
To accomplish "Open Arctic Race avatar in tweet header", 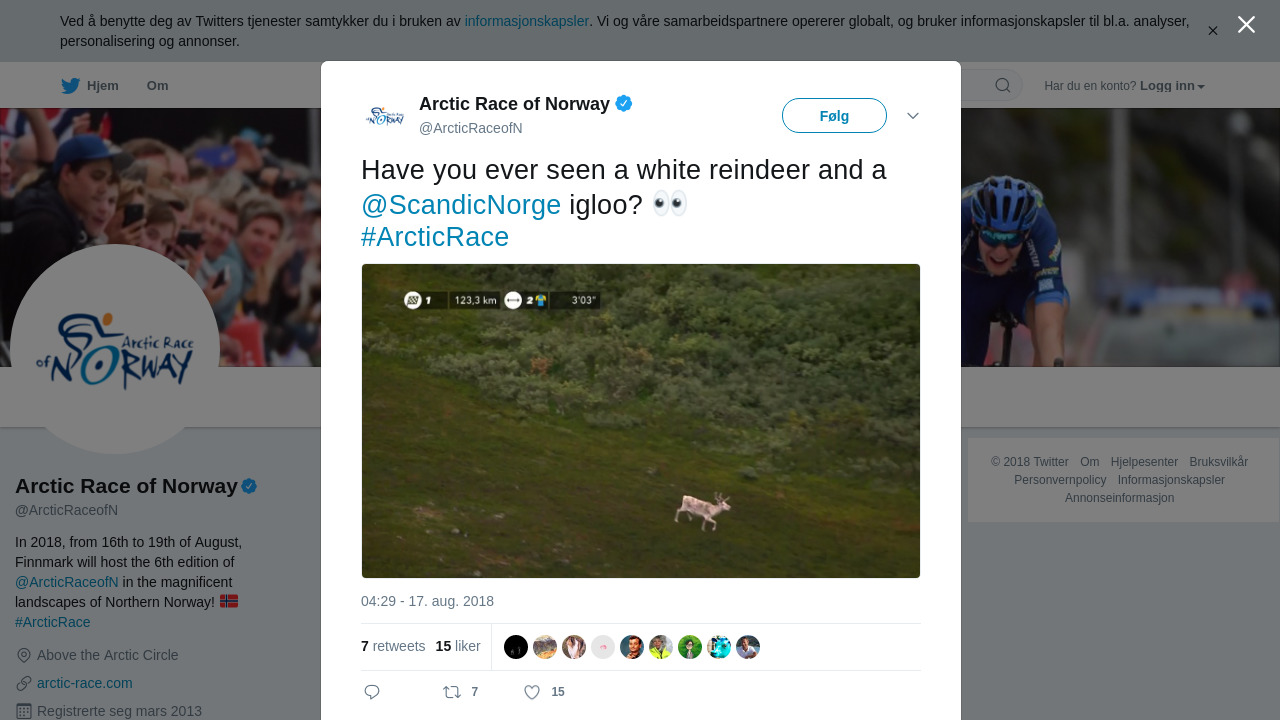I will [x=385, y=116].
